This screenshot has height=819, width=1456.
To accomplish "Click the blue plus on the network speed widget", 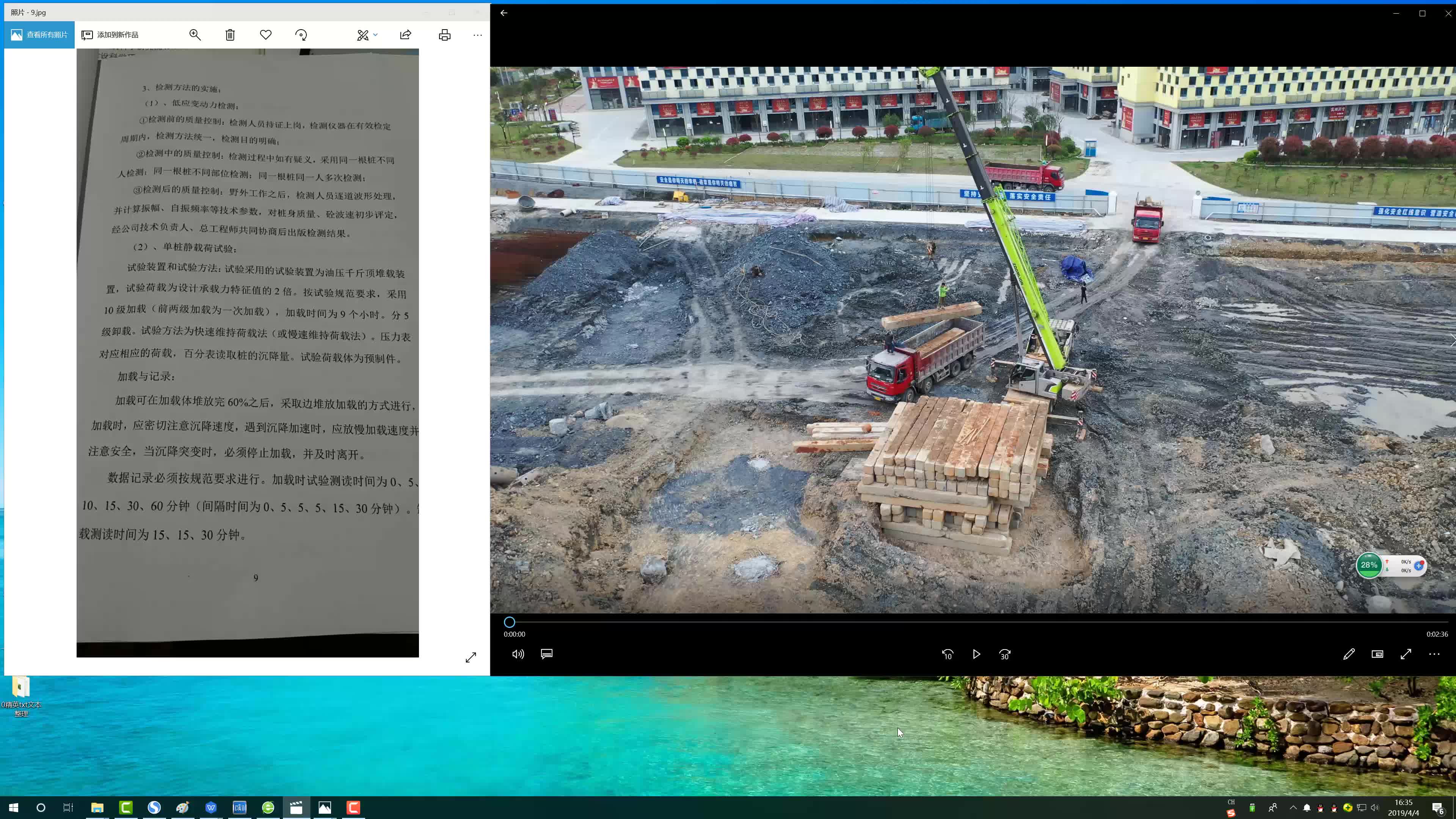I will pyautogui.click(x=1419, y=565).
